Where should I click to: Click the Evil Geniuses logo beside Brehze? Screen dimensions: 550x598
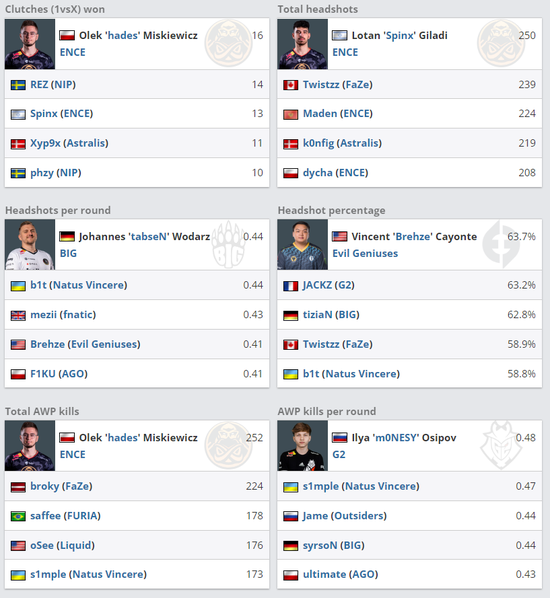pos(500,244)
